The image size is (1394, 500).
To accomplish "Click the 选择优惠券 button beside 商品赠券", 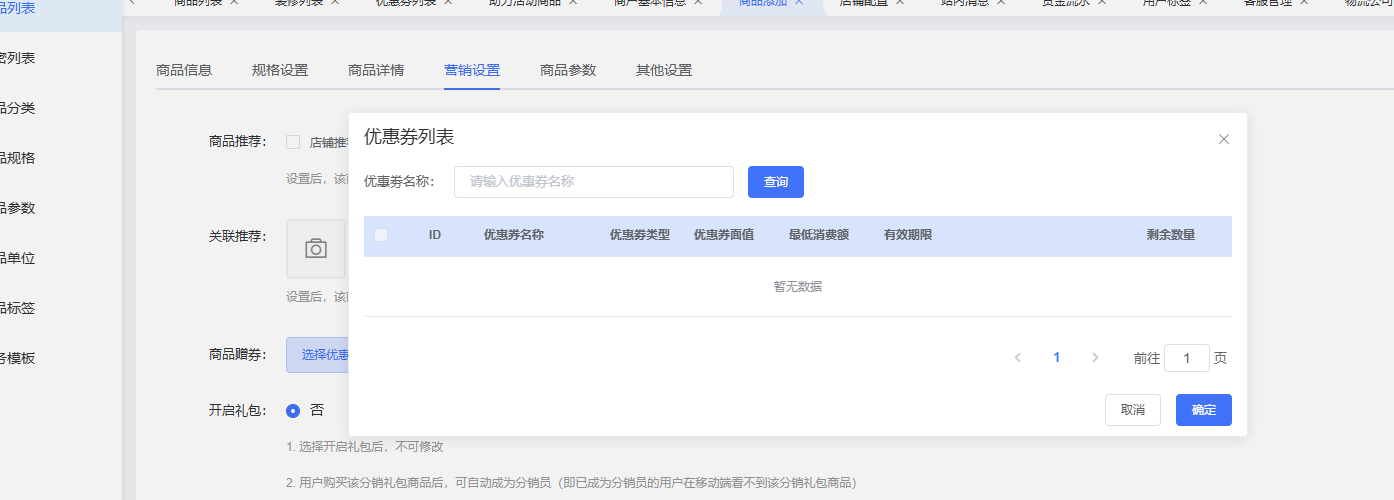I will coord(318,354).
